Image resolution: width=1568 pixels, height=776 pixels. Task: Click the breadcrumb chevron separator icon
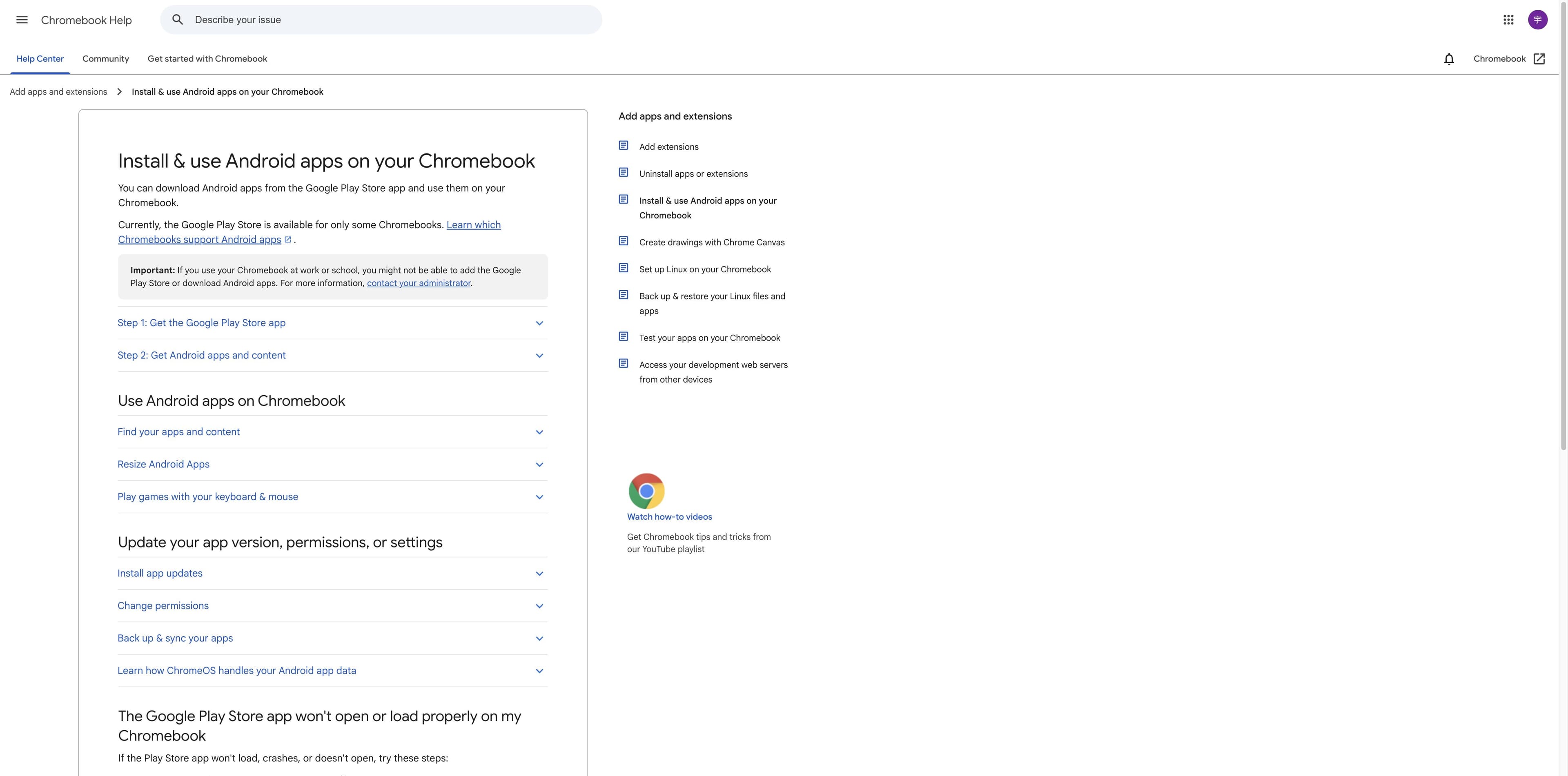tap(119, 91)
